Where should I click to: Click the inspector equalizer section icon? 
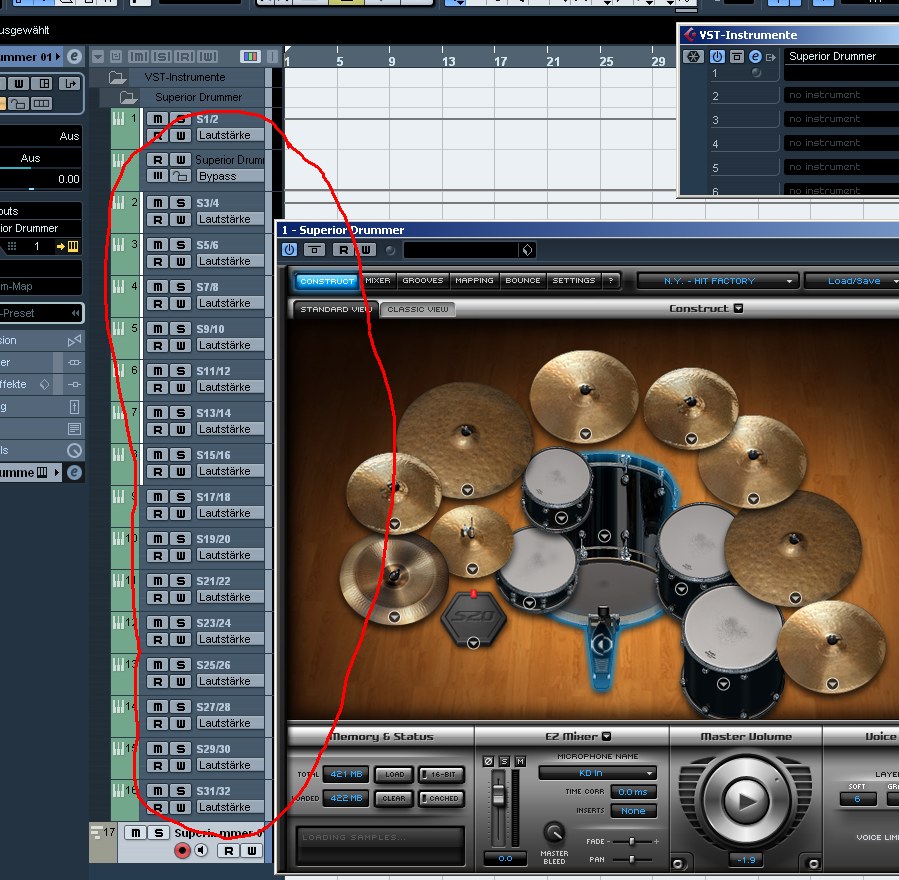point(75,362)
